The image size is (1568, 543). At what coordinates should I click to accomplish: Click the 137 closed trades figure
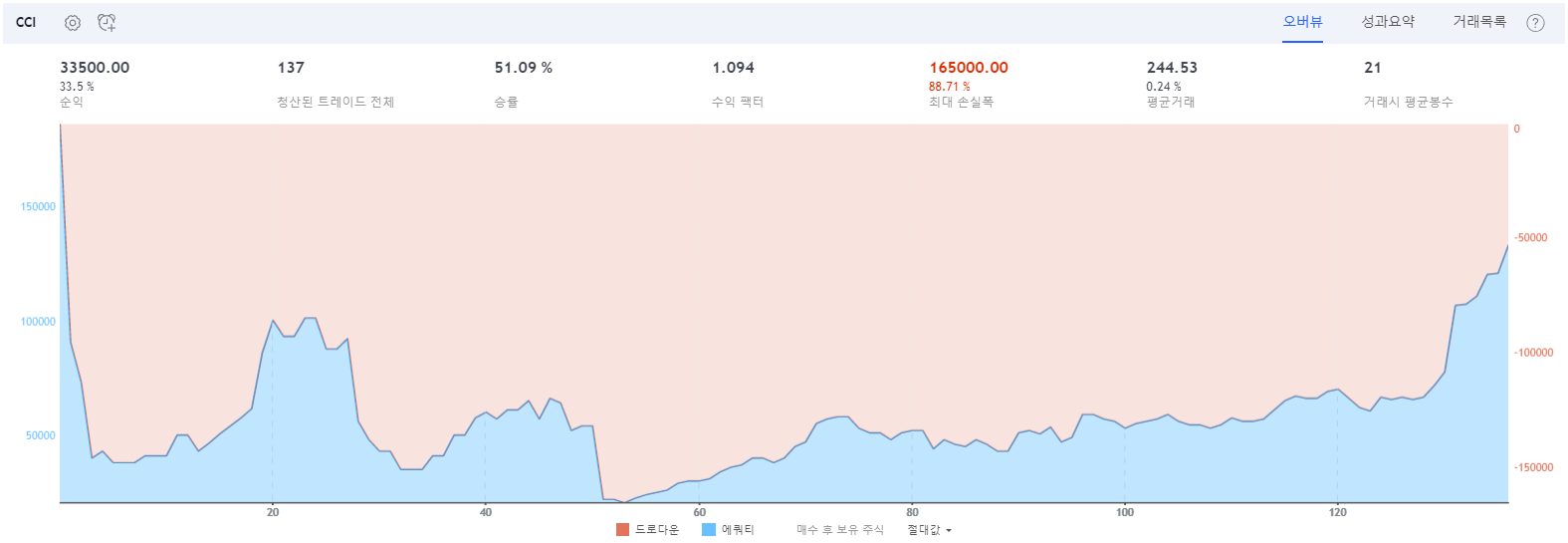291,68
